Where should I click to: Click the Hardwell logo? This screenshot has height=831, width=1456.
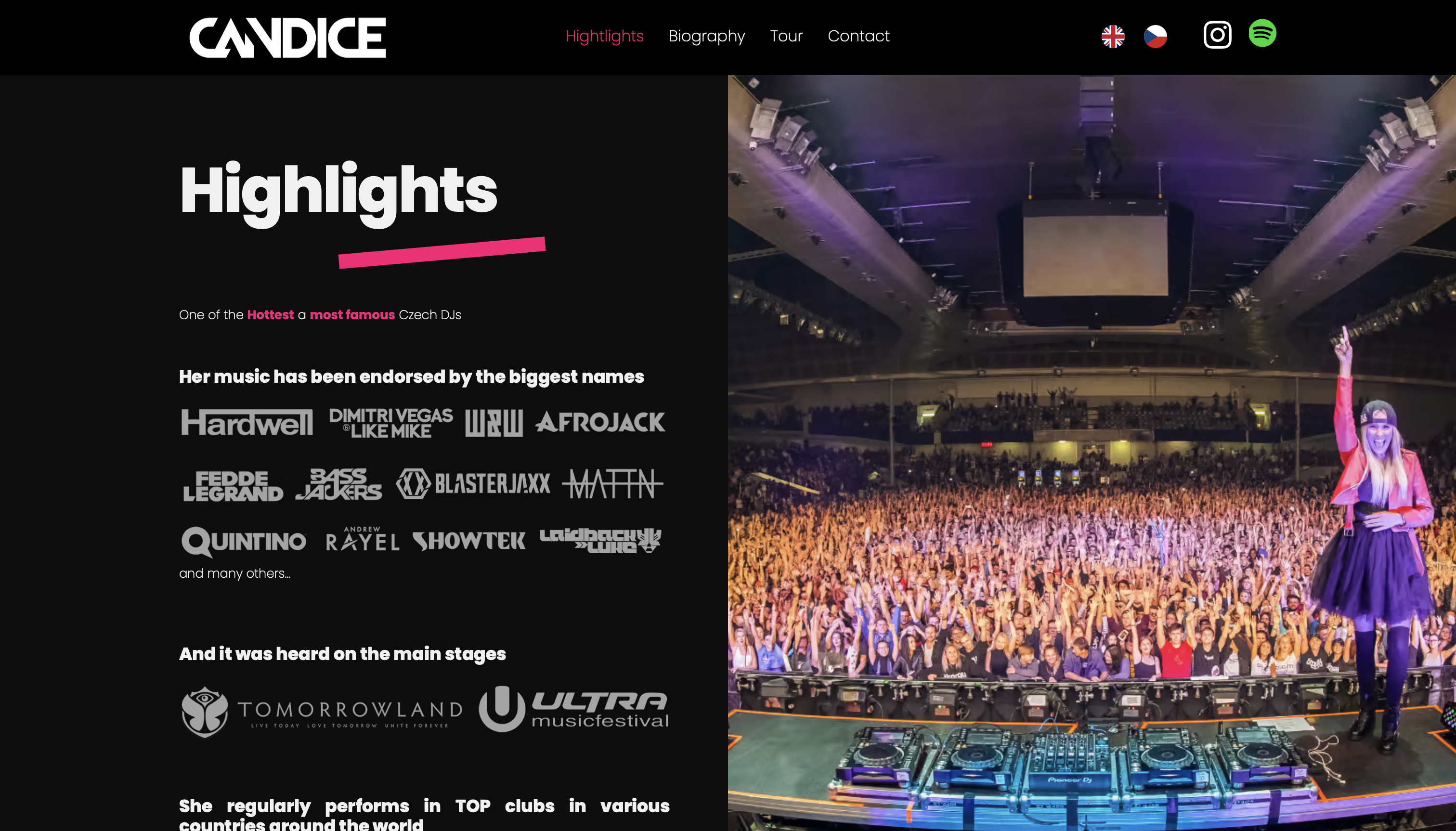(247, 423)
